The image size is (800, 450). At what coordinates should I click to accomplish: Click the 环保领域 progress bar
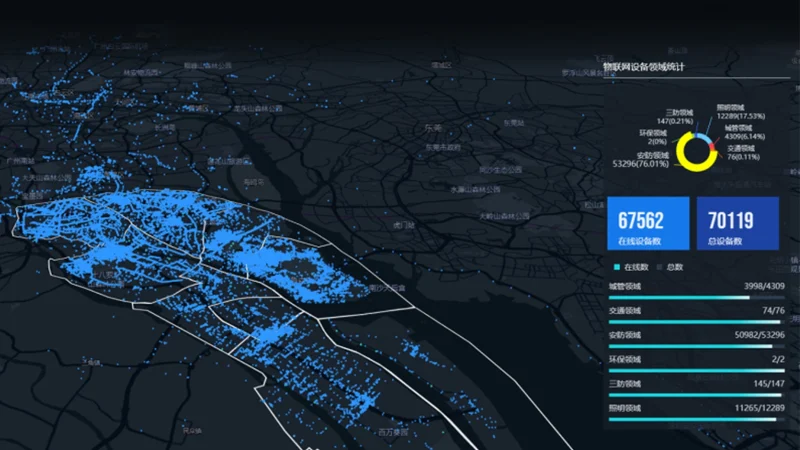696,370
